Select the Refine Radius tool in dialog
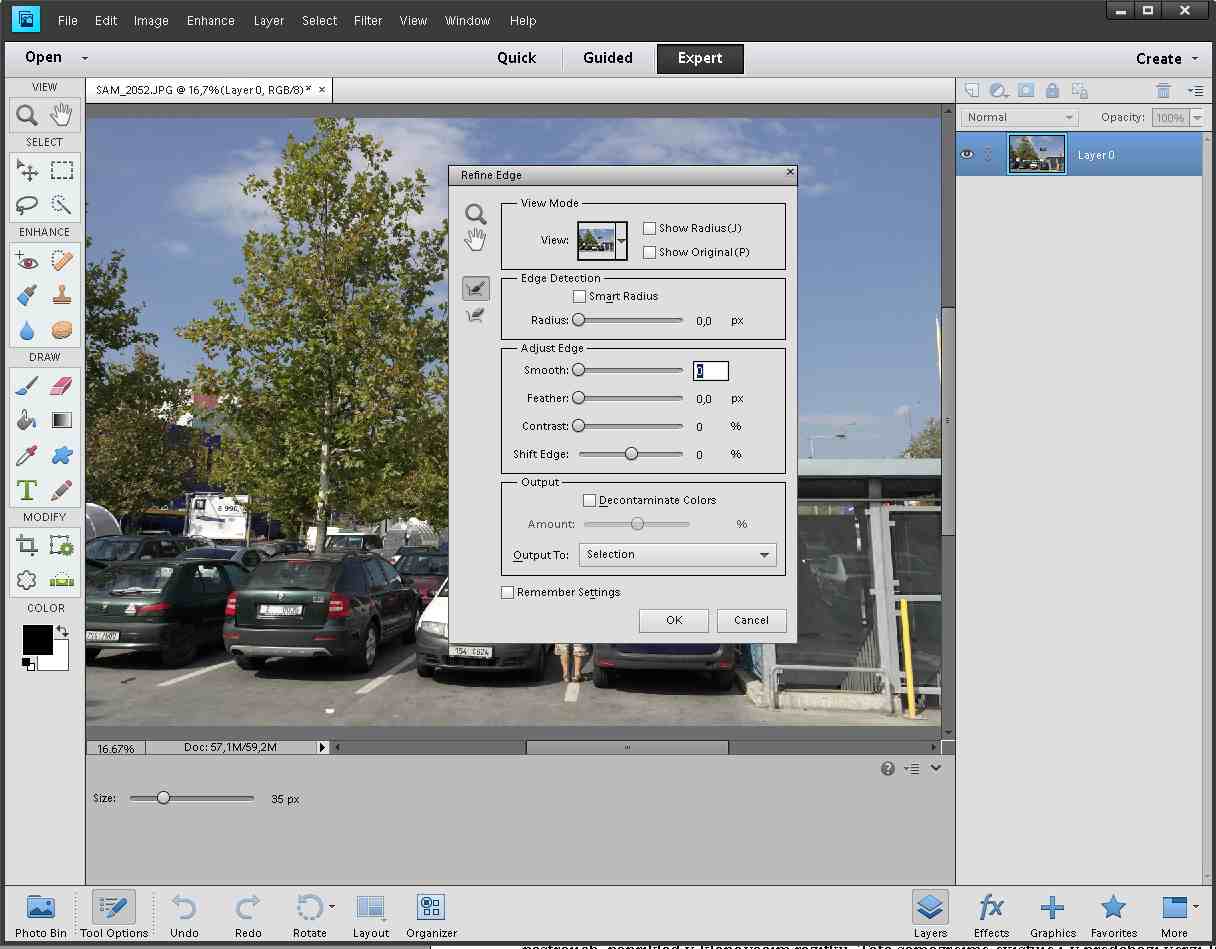 476,289
